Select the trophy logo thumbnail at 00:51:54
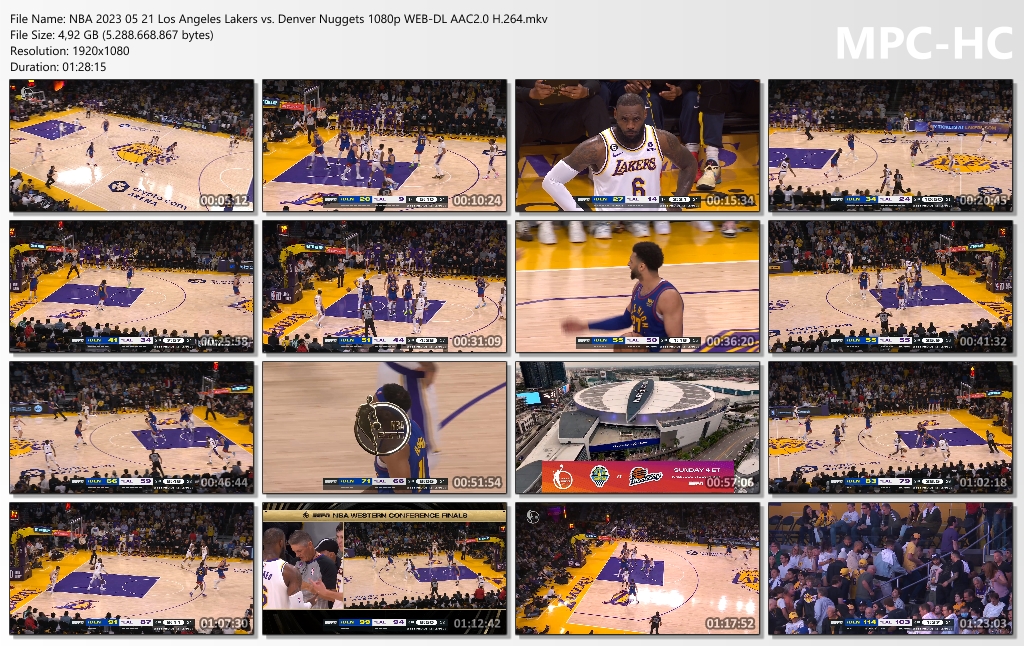 [x=385, y=427]
